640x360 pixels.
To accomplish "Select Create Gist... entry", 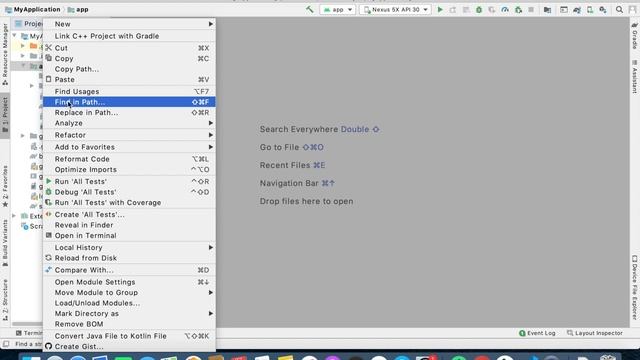I will (129, 347).
